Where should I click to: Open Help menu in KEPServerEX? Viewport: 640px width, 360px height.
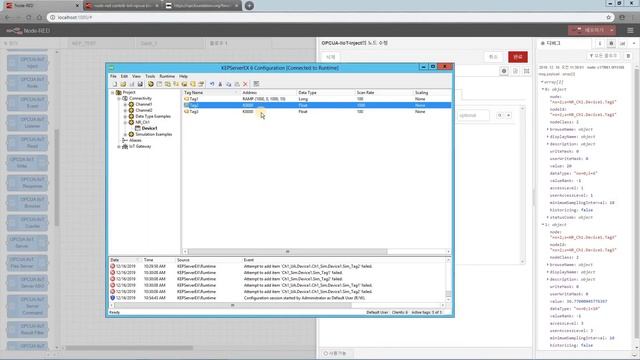point(183,76)
